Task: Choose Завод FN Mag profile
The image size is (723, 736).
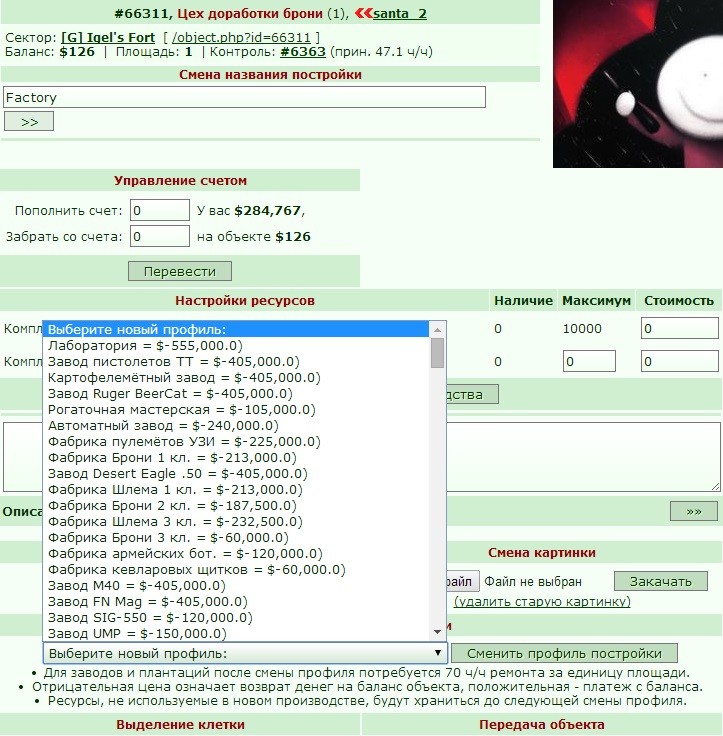Action: (x=236, y=601)
